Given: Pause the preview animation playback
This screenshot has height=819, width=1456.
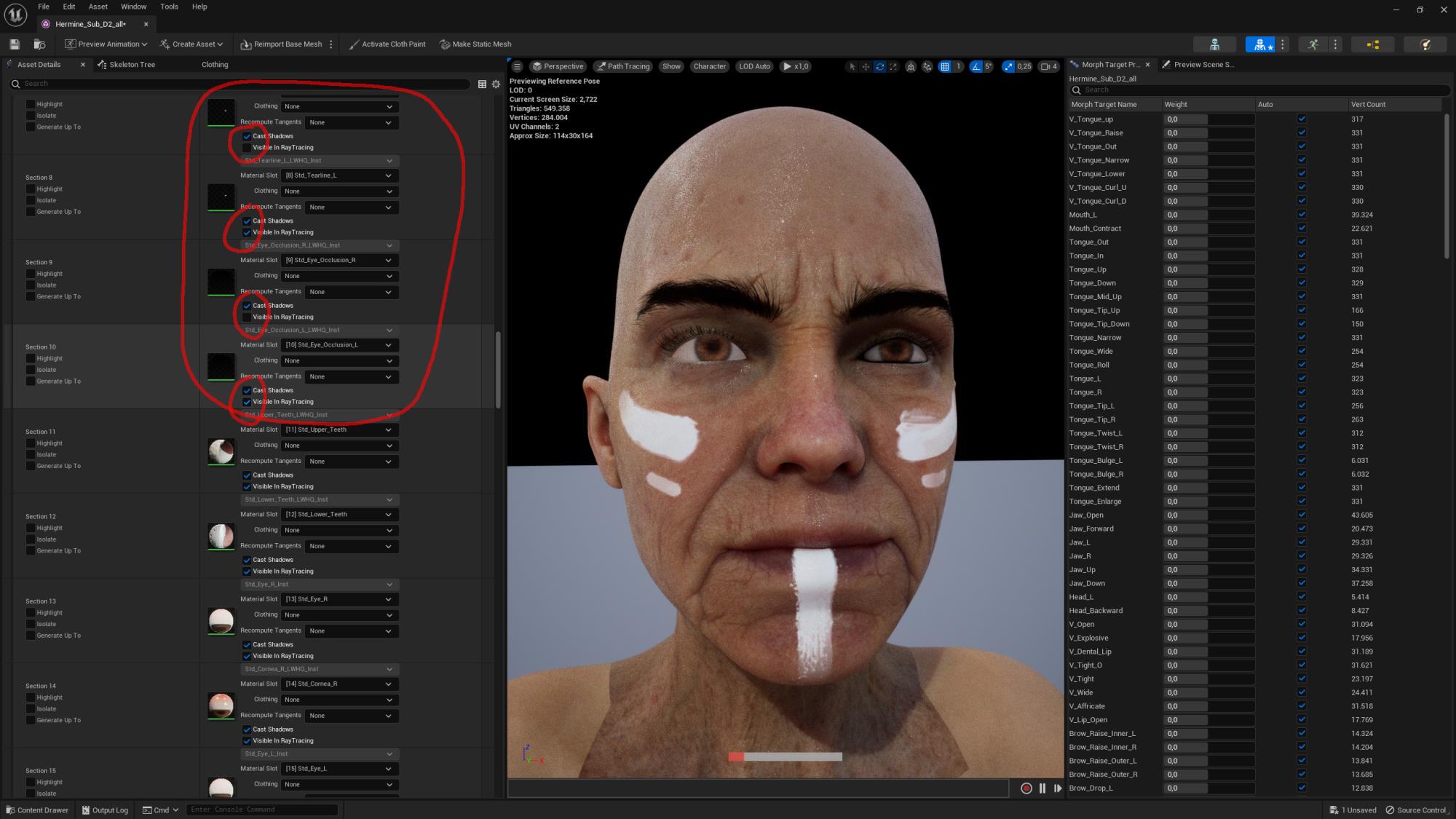Looking at the screenshot, I should pos(1042,788).
